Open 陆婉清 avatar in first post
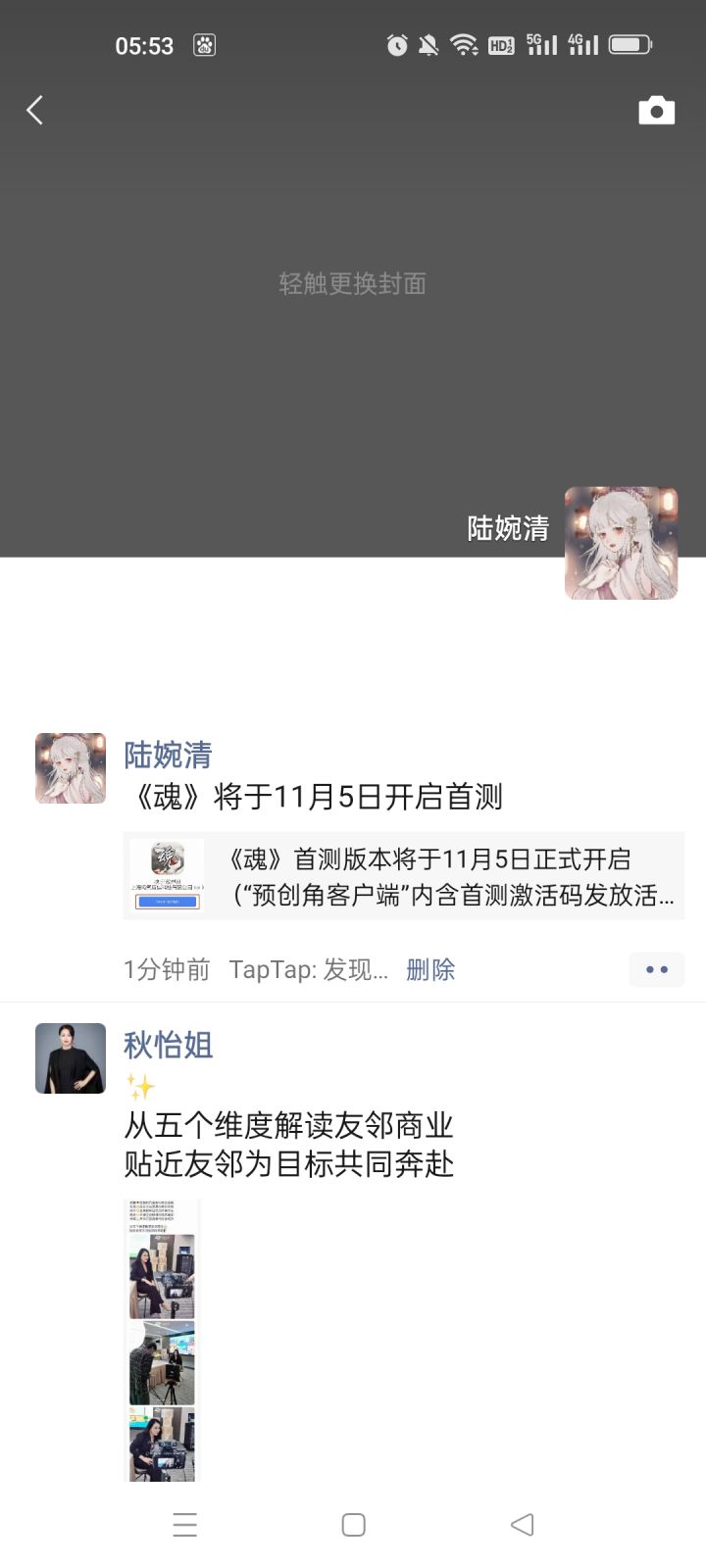 point(71,768)
